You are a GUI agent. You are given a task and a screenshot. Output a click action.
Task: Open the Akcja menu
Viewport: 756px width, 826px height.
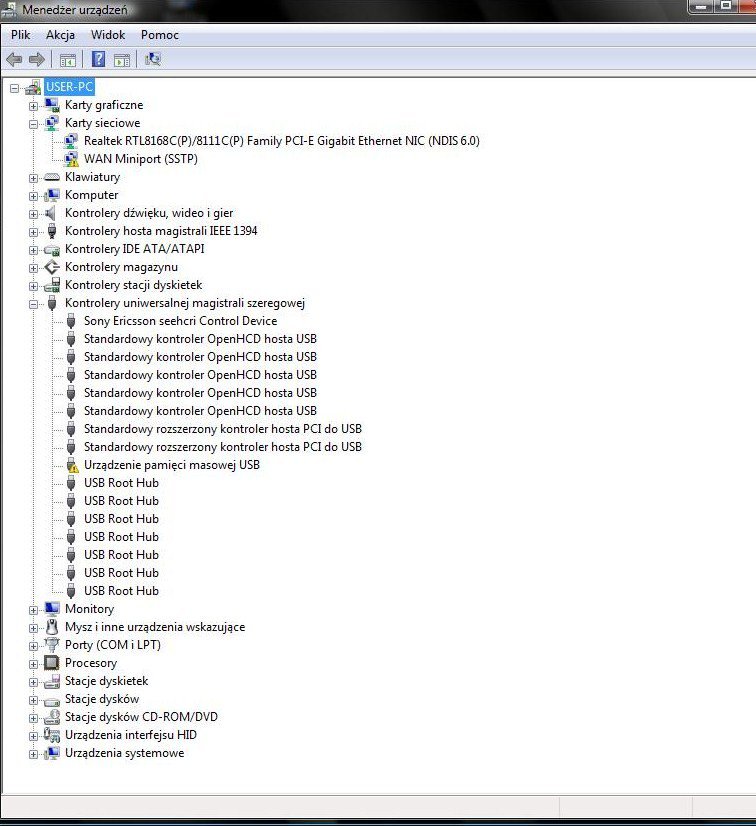tap(60, 35)
